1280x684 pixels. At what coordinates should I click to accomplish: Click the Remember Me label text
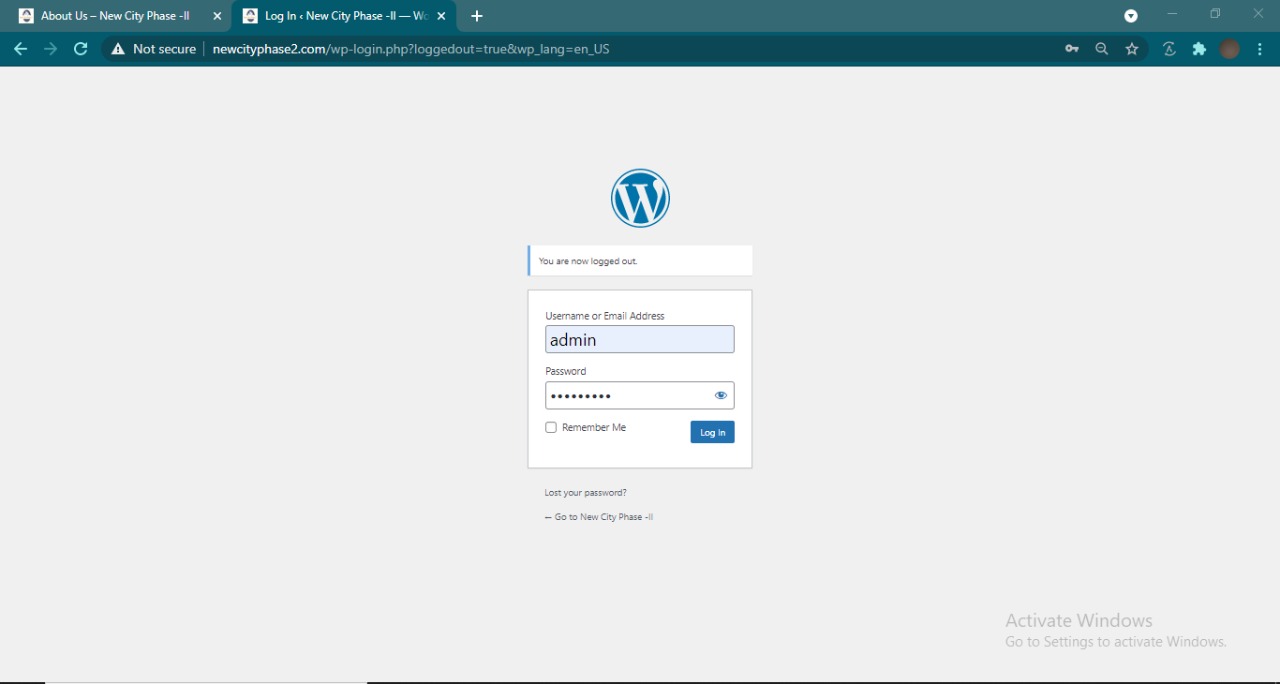[x=594, y=427]
